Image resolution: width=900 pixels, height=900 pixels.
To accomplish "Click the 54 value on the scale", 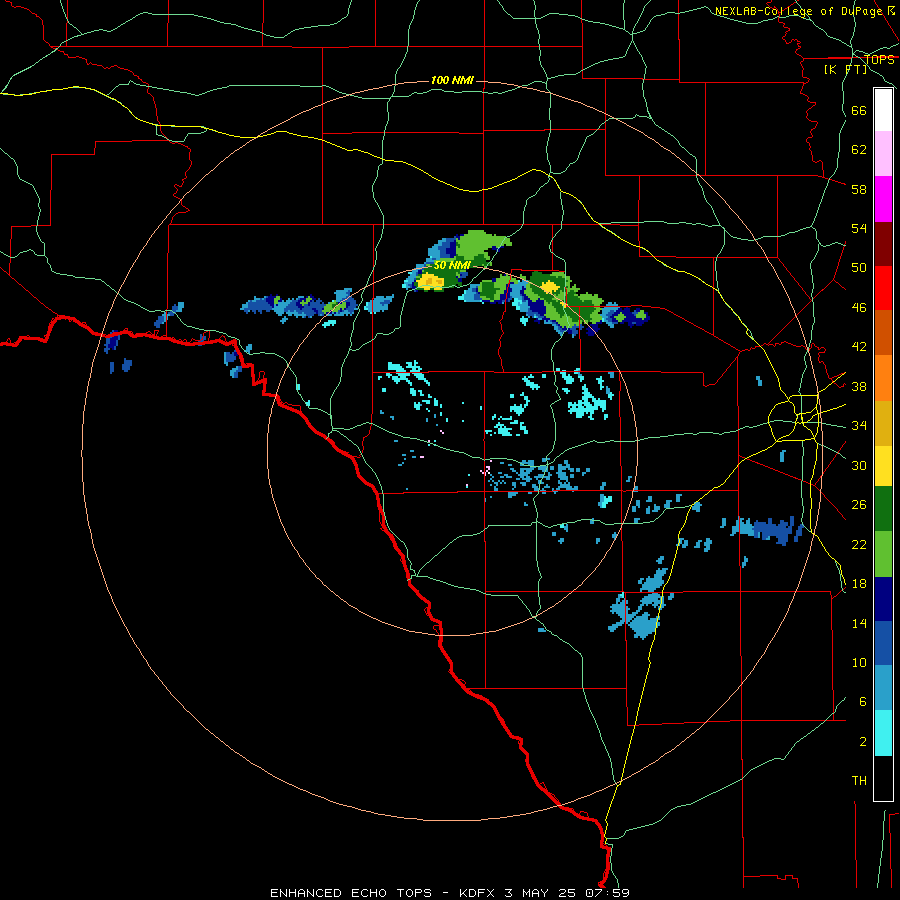I will [x=859, y=228].
